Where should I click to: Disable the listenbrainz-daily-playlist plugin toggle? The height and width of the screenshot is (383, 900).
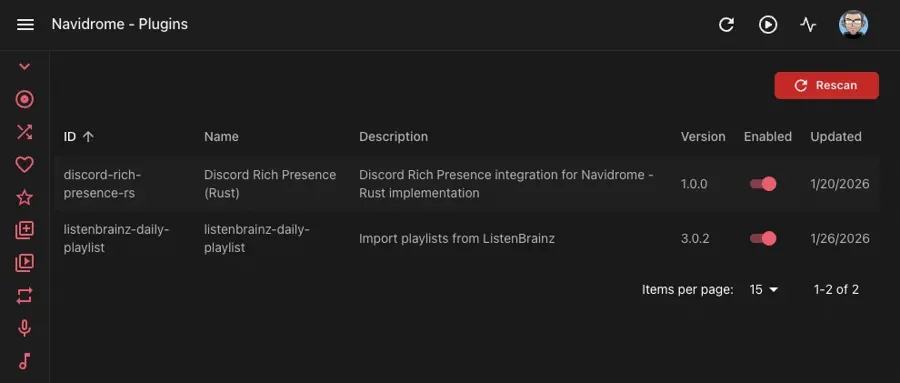click(x=763, y=238)
